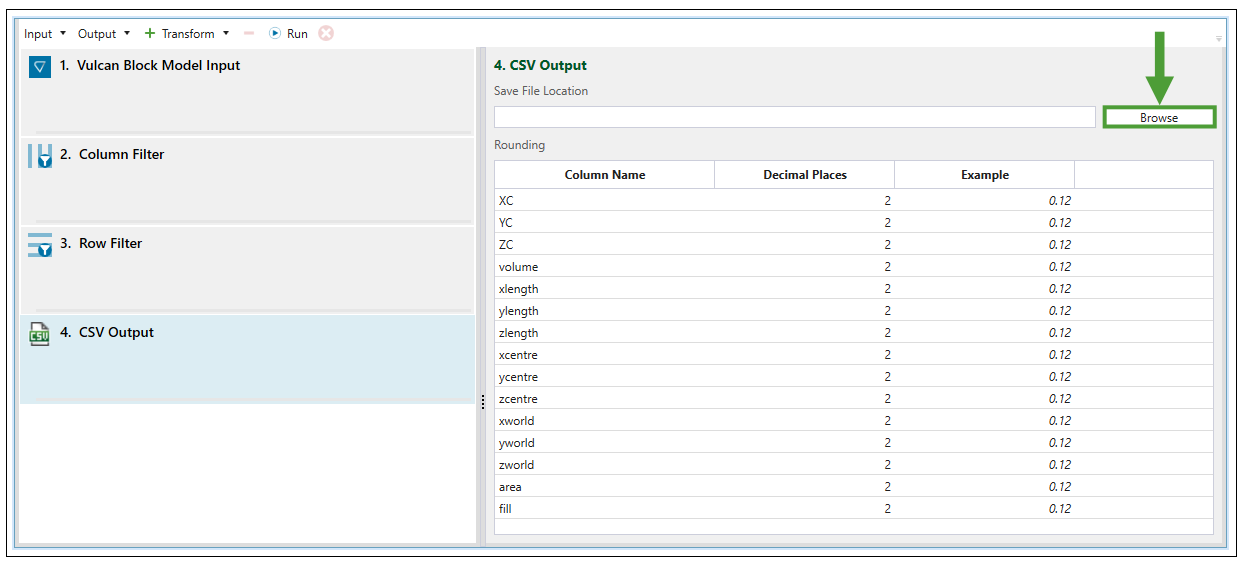Click the CSV Output file icon

pyautogui.click(x=40, y=334)
